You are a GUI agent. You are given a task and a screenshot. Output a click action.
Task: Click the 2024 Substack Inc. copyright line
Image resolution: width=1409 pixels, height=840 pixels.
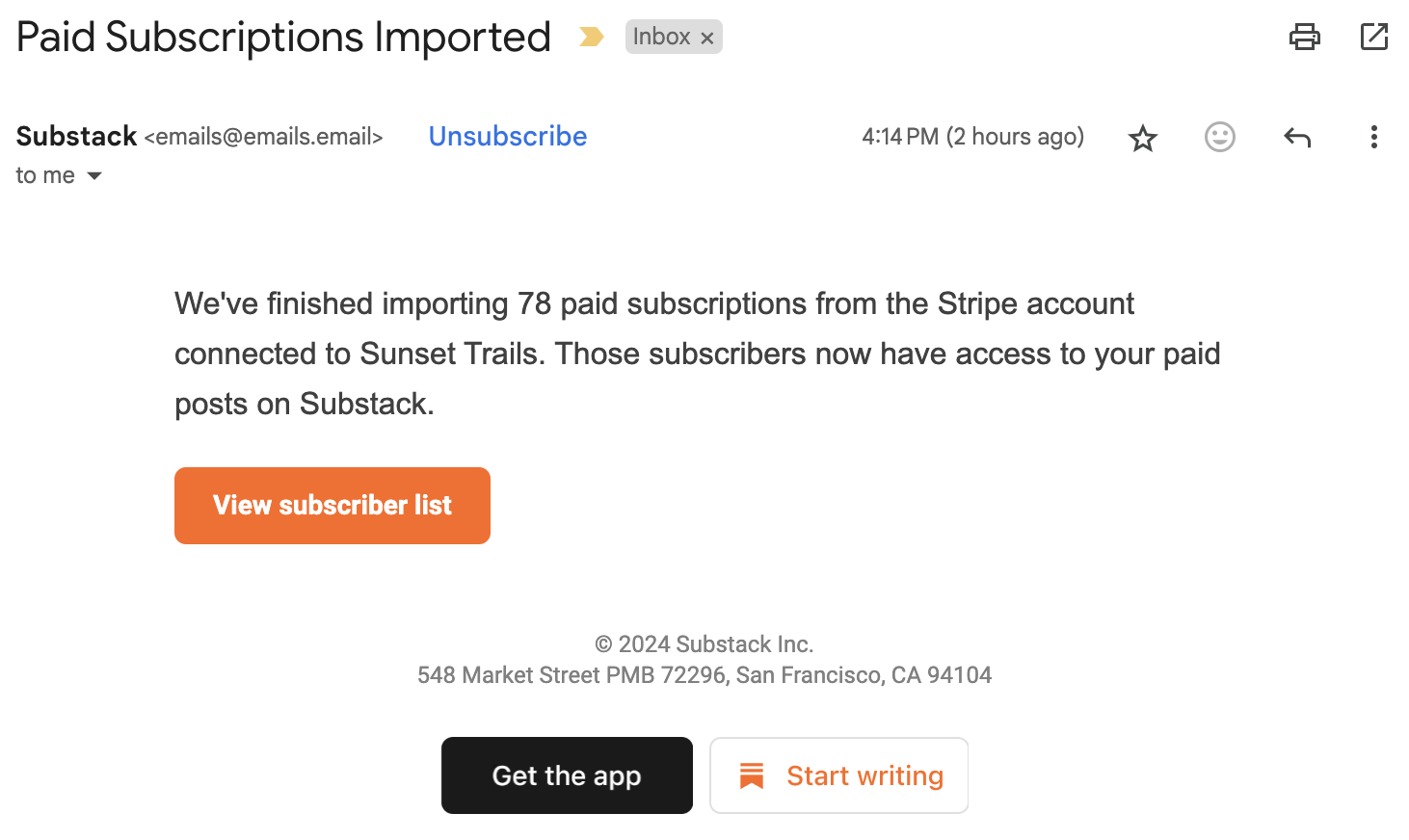[704, 643]
